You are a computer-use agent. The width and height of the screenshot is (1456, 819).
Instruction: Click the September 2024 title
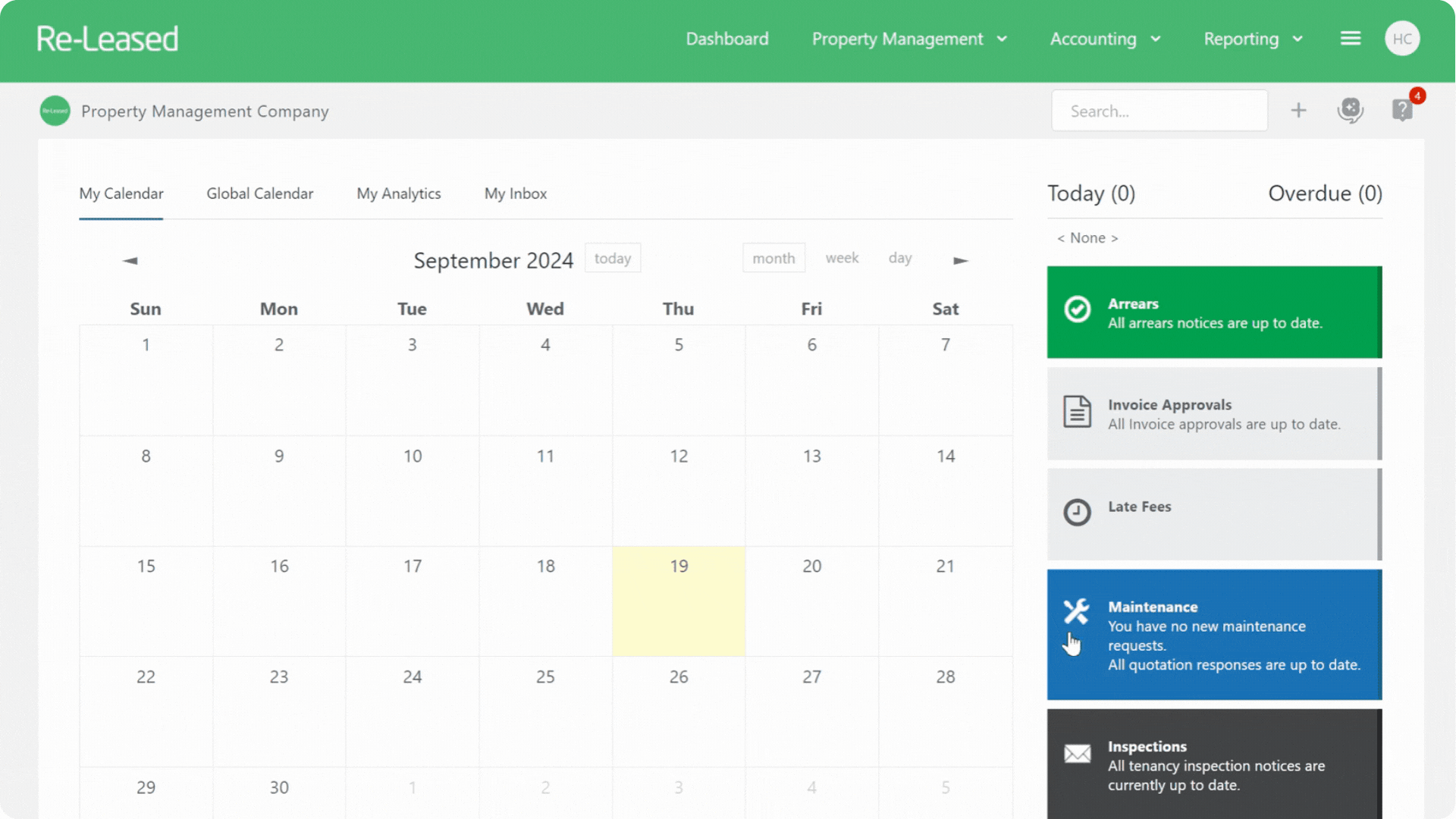tap(493, 260)
